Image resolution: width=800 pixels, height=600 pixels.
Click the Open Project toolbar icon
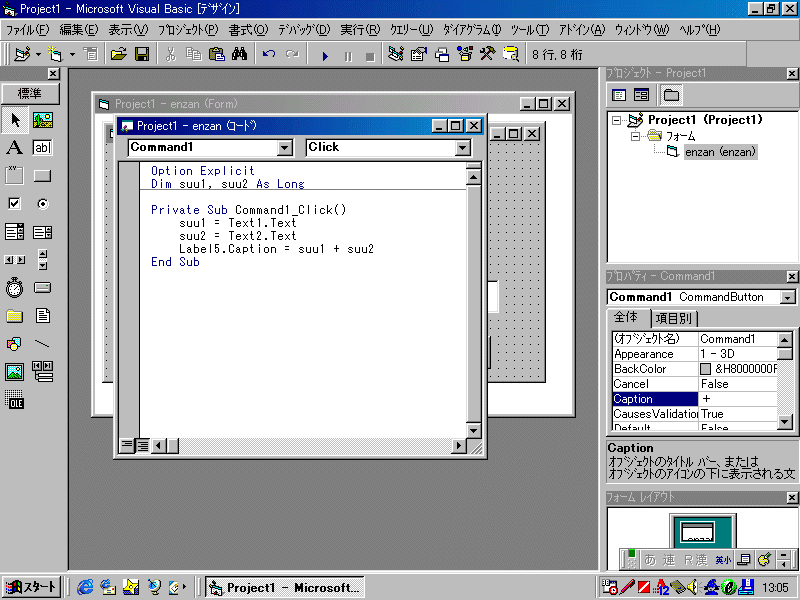(118, 54)
